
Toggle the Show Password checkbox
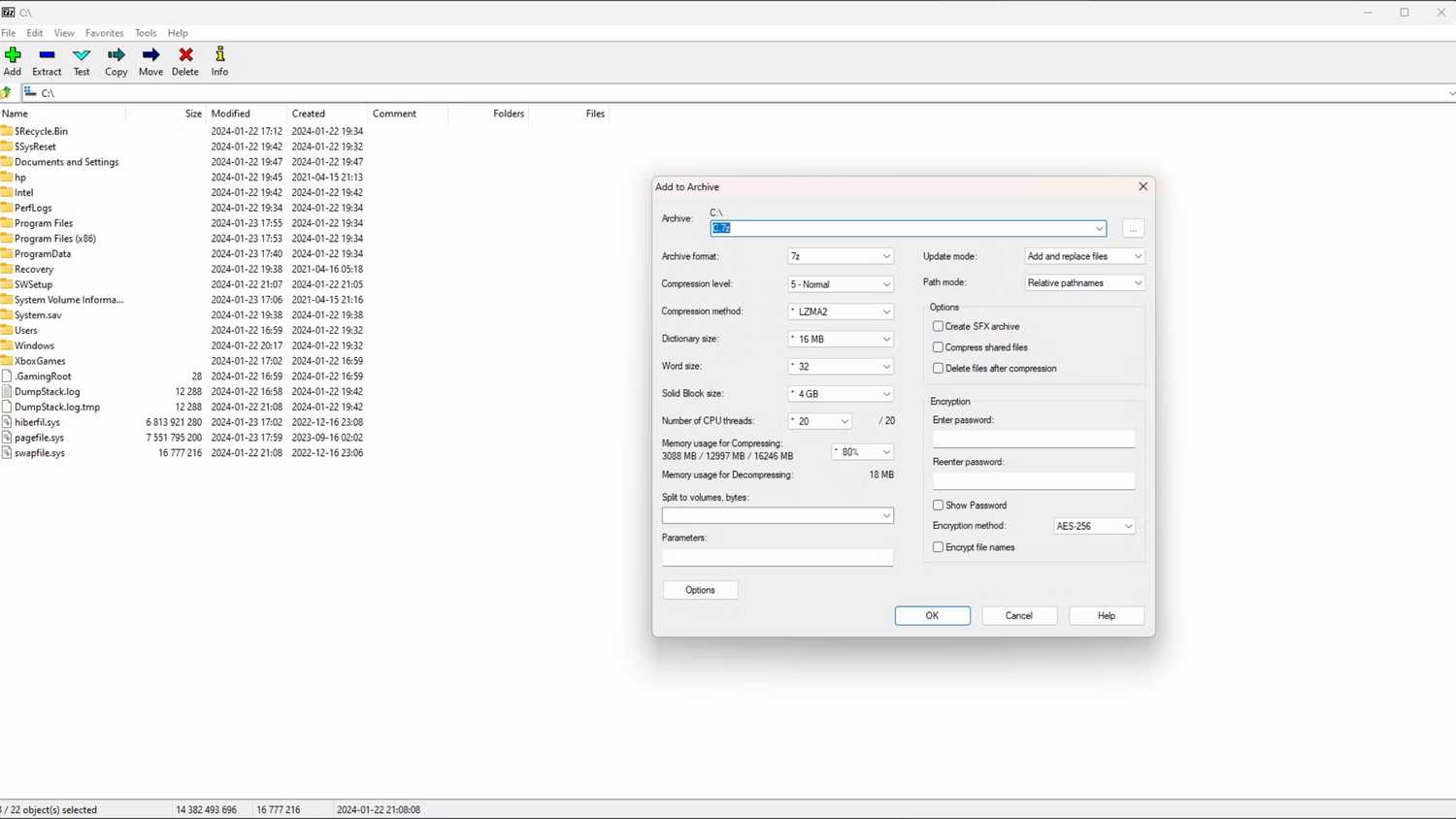[938, 506]
